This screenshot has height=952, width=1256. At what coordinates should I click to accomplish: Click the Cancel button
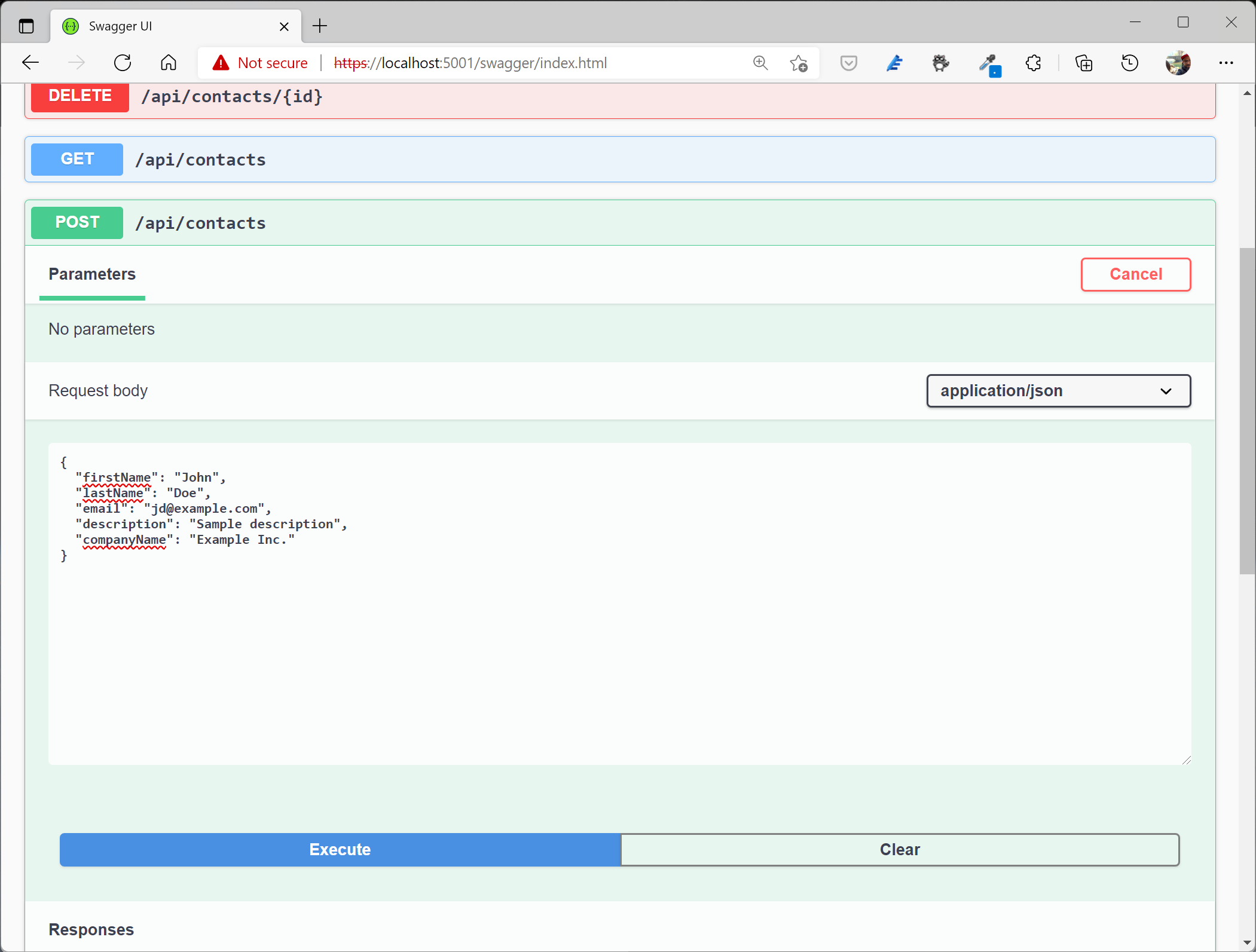tap(1135, 274)
